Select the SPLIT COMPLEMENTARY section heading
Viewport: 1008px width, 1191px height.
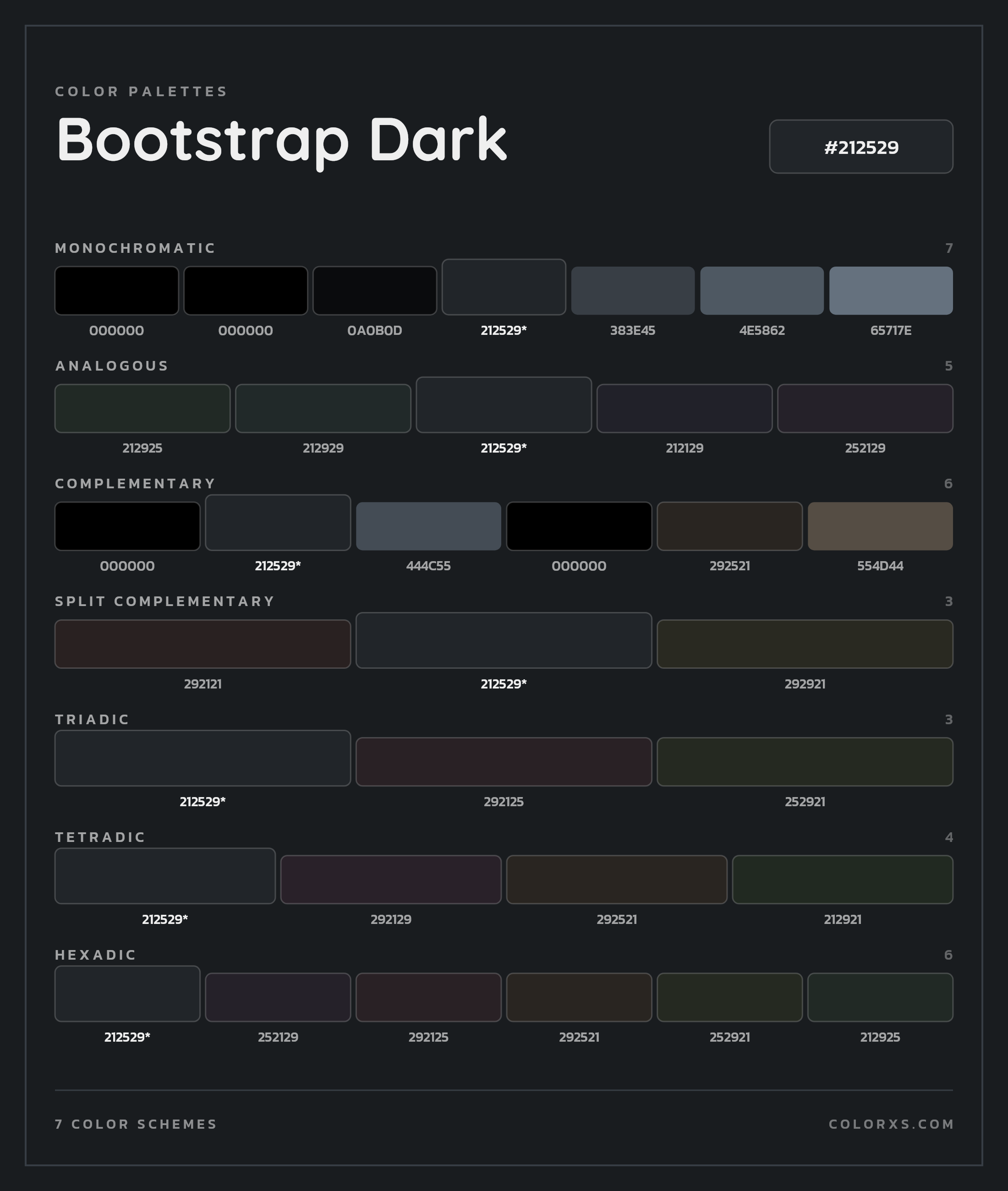click(164, 601)
